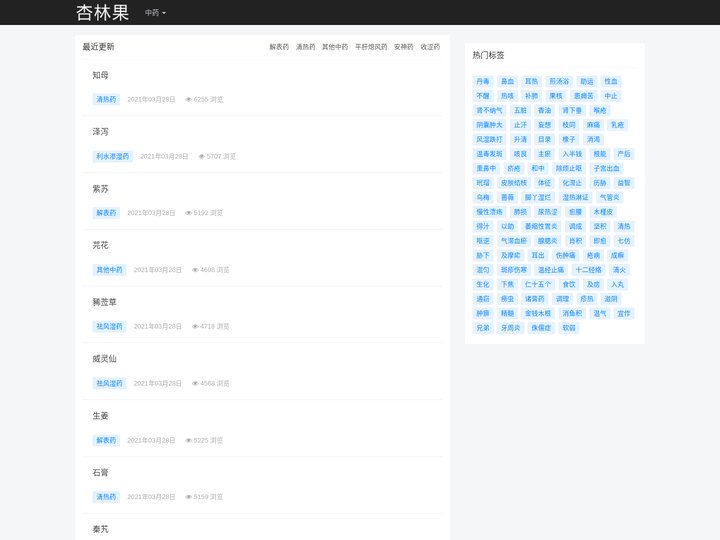Select the 气滞血瘀 hot tag
This screenshot has width=720, height=540.
(514, 241)
